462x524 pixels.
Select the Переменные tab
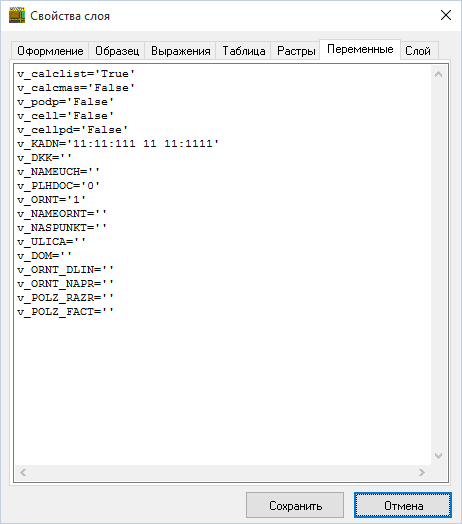[360, 49]
